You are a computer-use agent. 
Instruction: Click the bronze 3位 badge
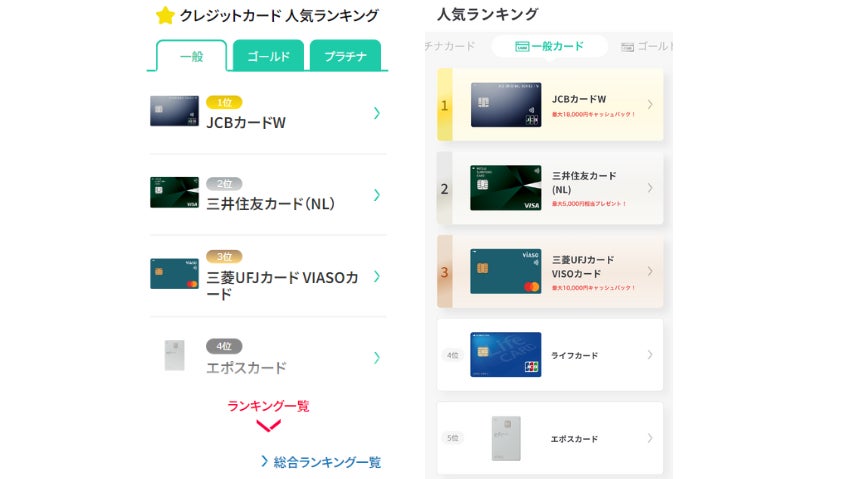(x=224, y=256)
